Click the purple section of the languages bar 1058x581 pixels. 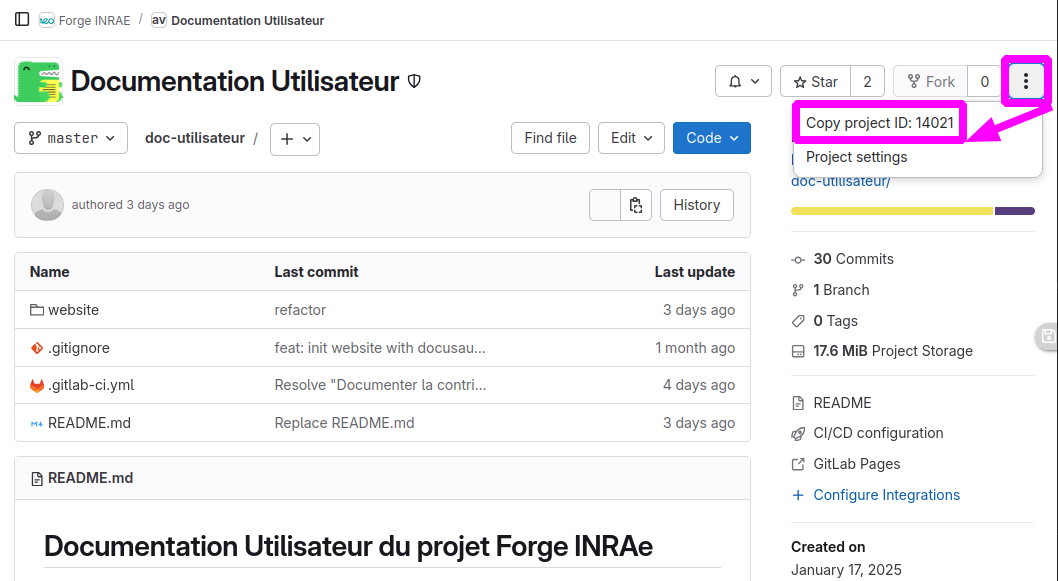pos(1015,211)
